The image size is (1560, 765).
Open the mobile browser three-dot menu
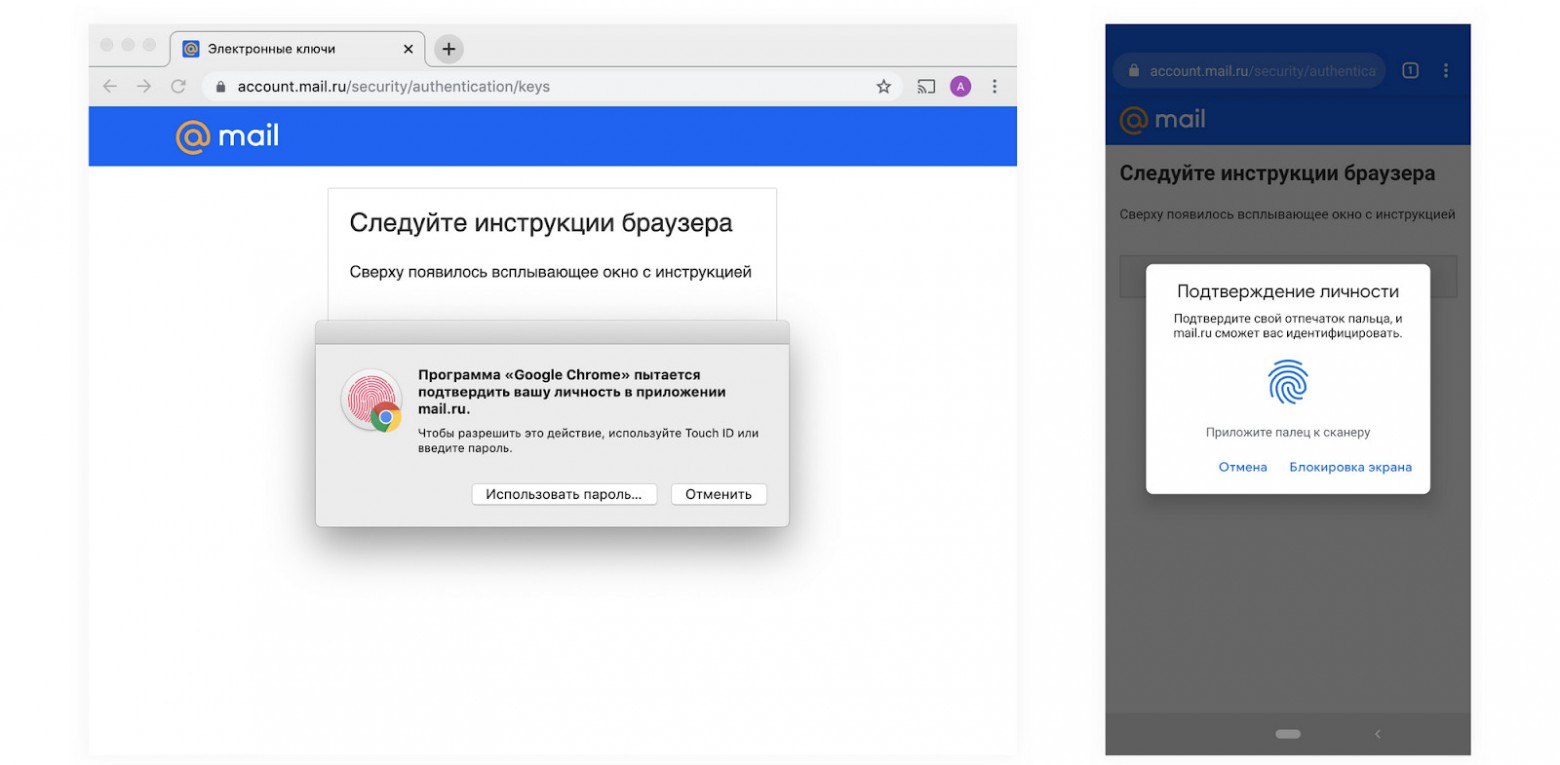click(x=1446, y=70)
